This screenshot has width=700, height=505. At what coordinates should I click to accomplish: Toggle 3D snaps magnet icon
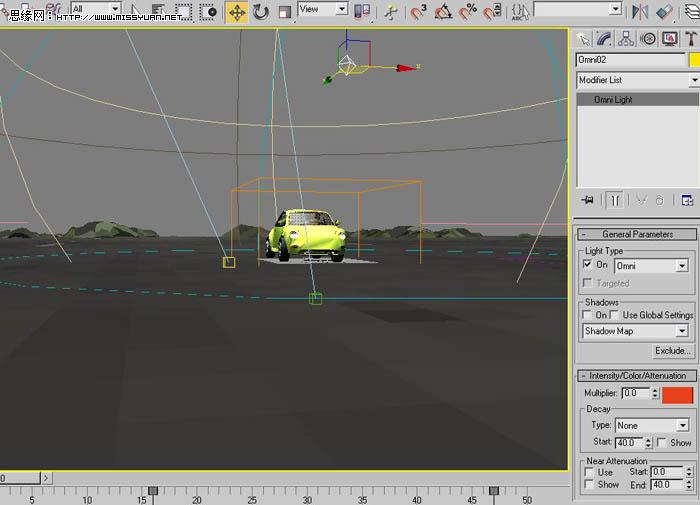[x=418, y=12]
